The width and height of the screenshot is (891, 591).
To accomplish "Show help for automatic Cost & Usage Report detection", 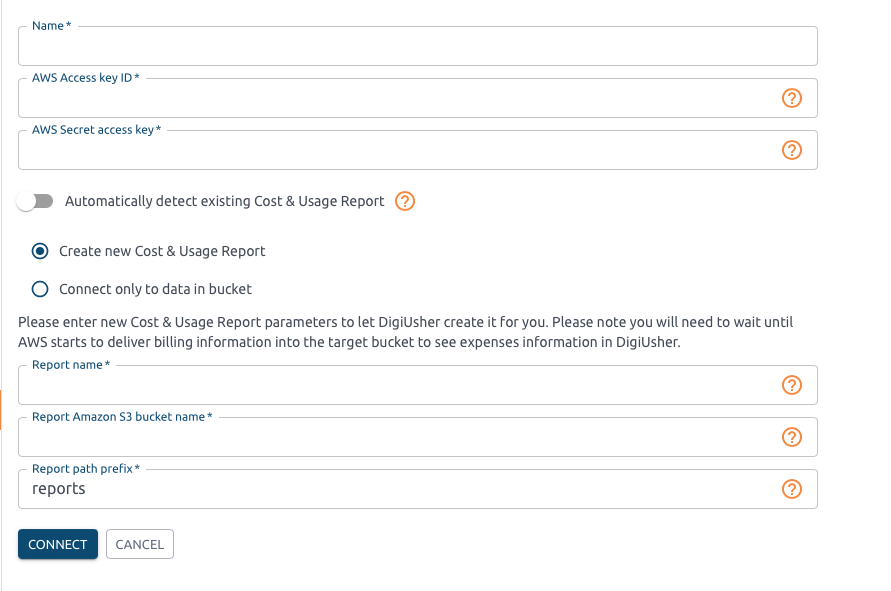I will pyautogui.click(x=405, y=201).
